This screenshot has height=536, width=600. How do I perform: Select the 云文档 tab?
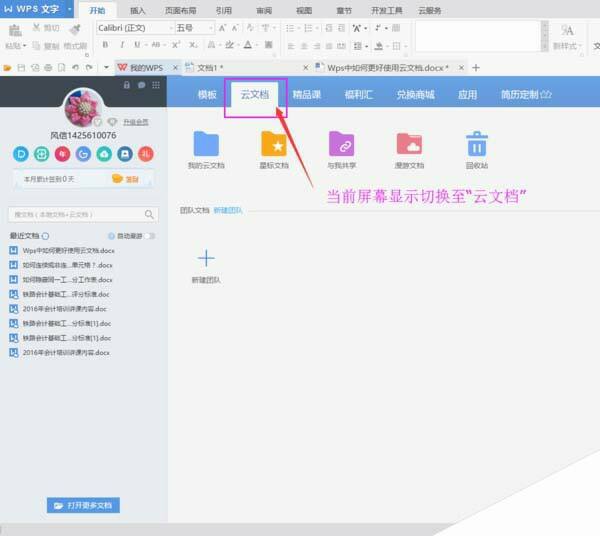pyautogui.click(x=254, y=94)
